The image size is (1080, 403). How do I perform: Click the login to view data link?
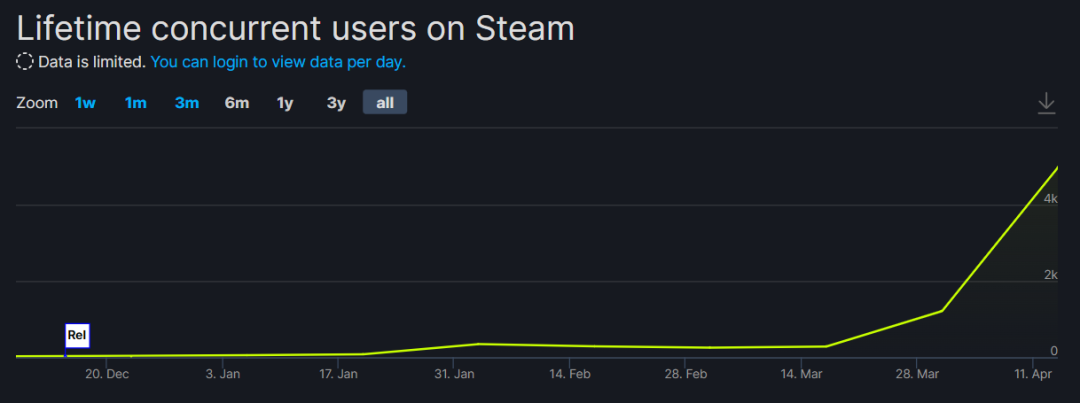coord(278,62)
